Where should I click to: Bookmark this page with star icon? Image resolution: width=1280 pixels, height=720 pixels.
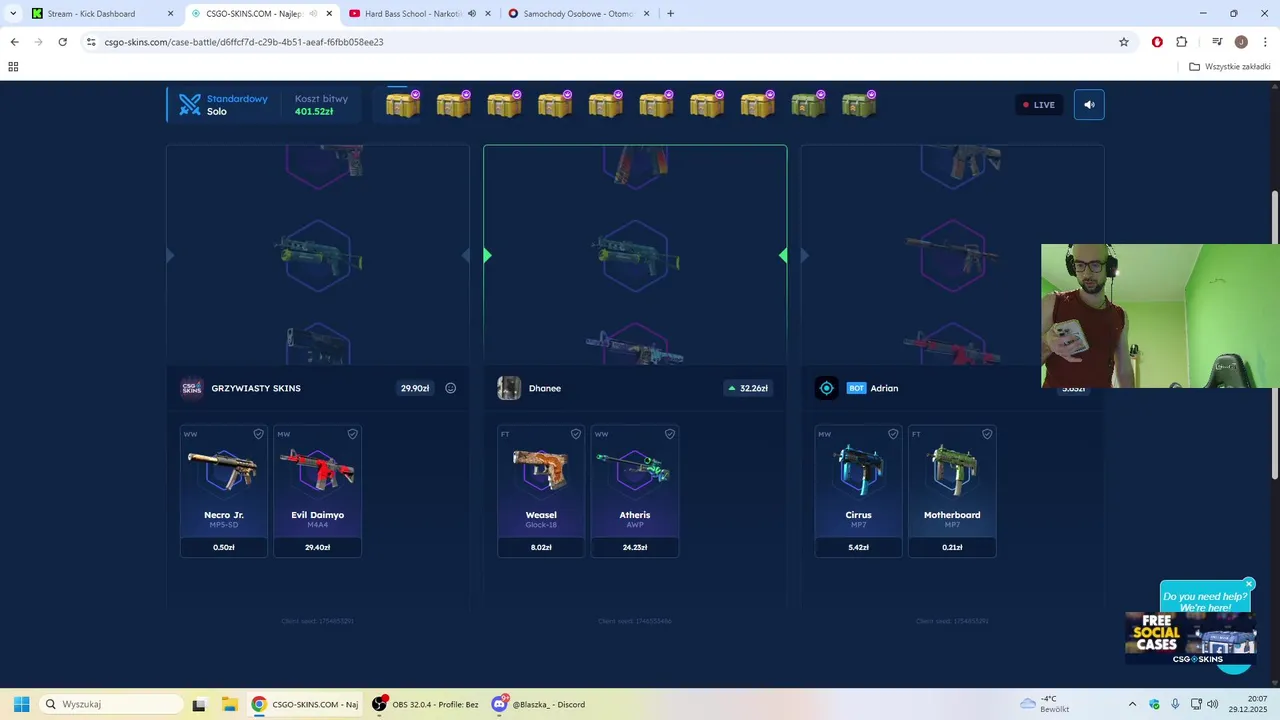[1124, 42]
